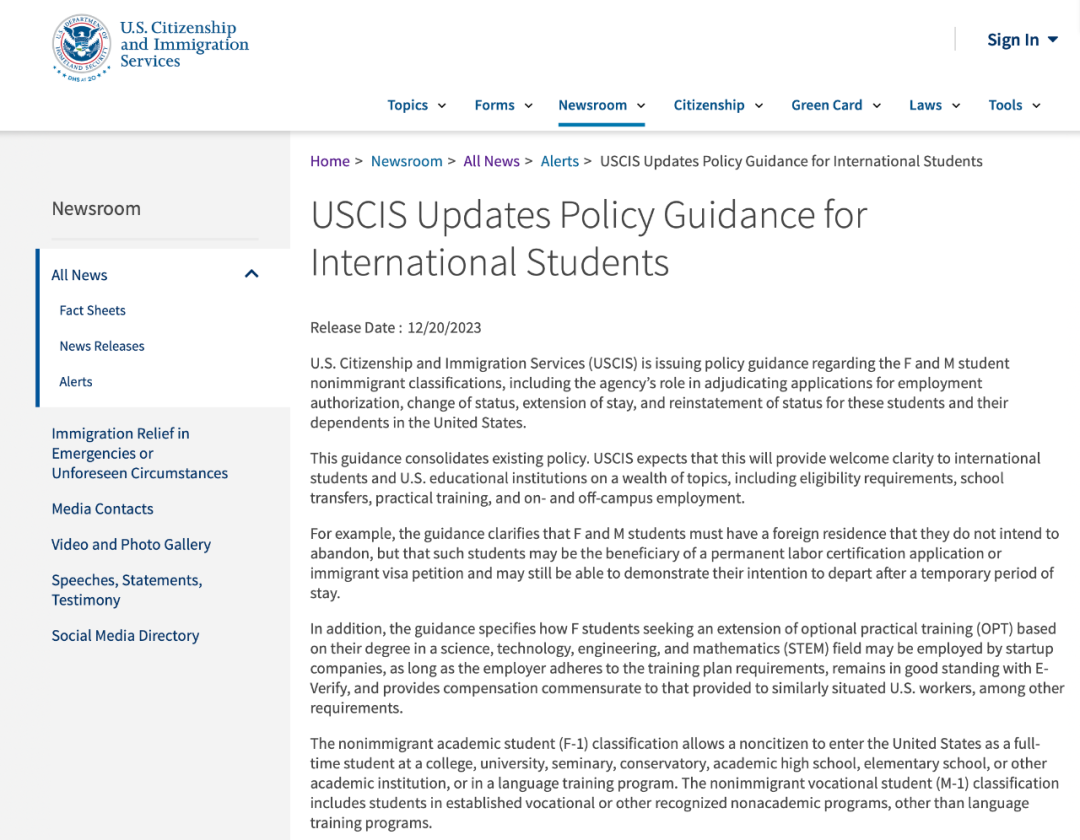The image size is (1080, 840).
Task: Open Video and Photo Gallery link
Action: tap(131, 545)
